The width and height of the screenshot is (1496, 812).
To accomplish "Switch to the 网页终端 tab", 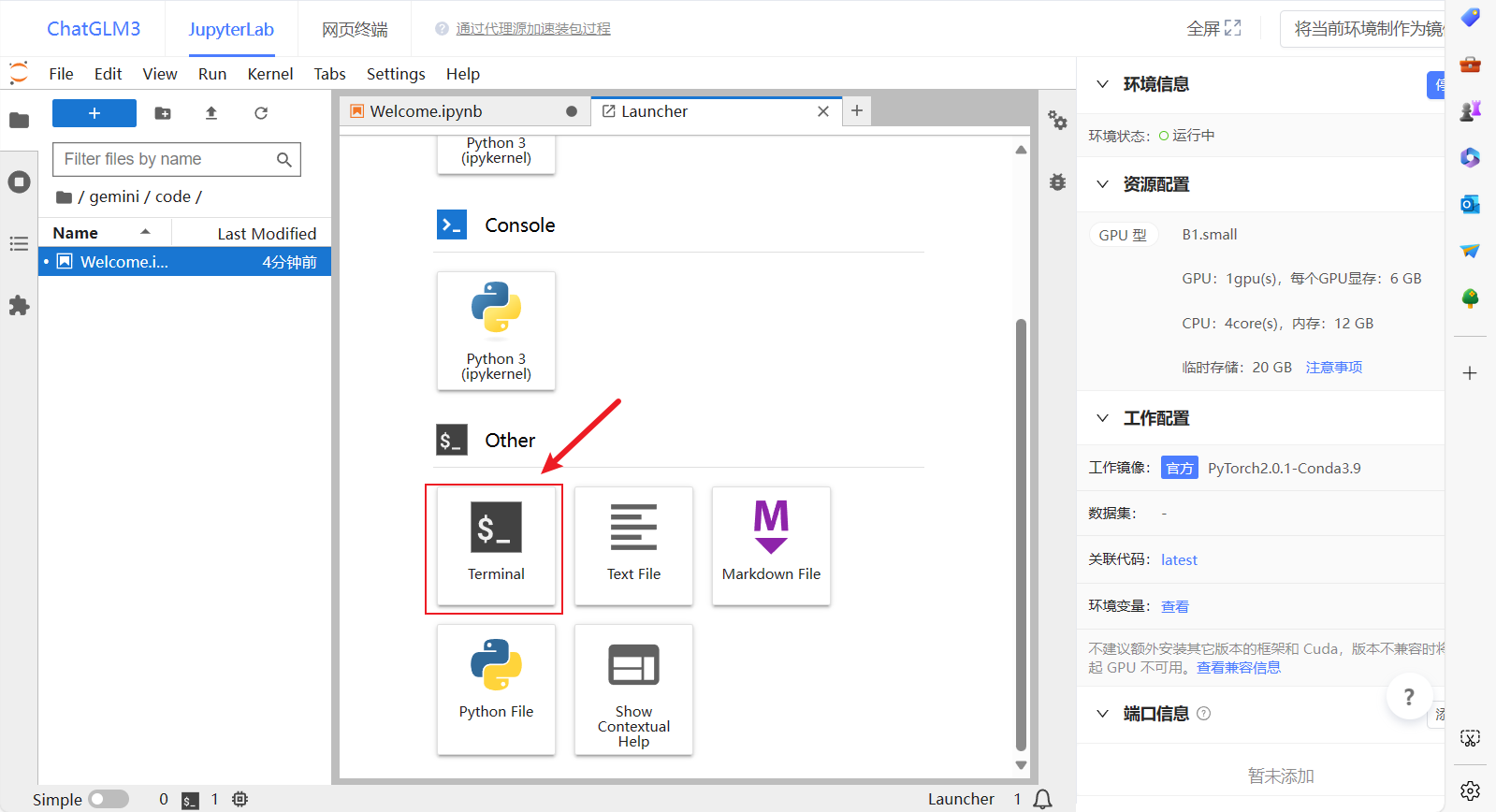I will point(355,29).
